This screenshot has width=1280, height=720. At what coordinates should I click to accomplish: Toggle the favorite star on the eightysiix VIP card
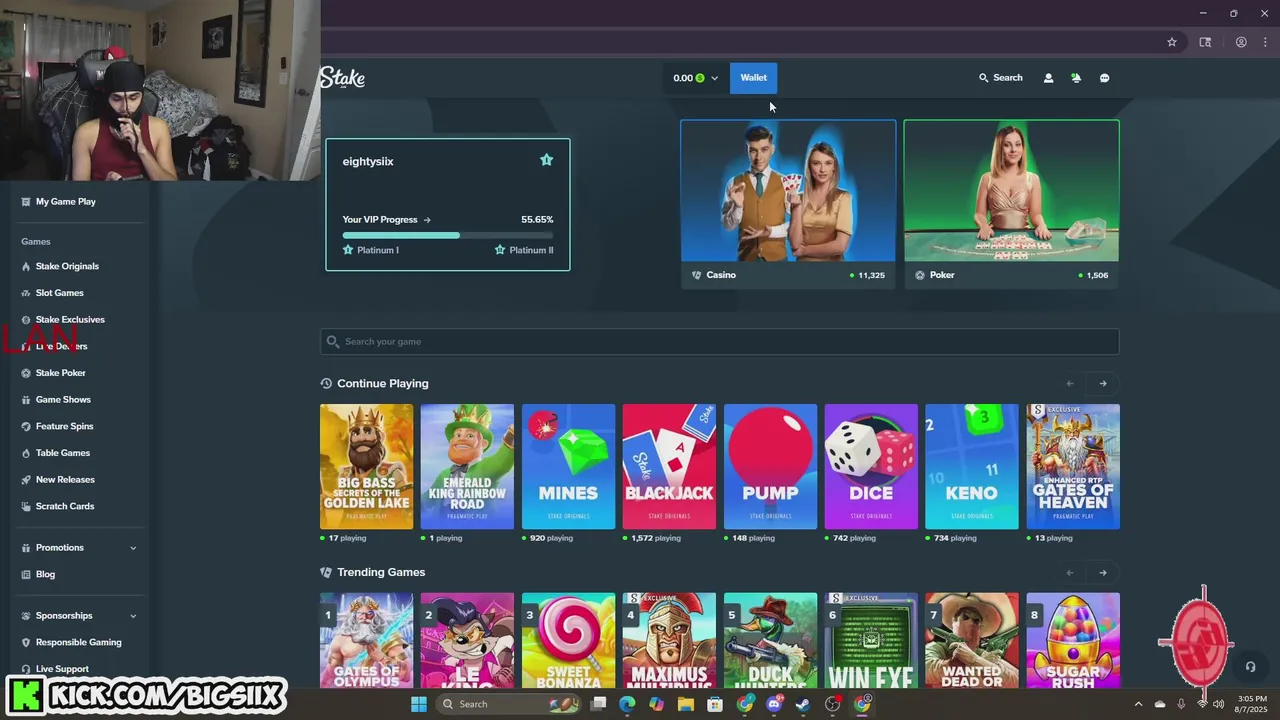(546, 160)
